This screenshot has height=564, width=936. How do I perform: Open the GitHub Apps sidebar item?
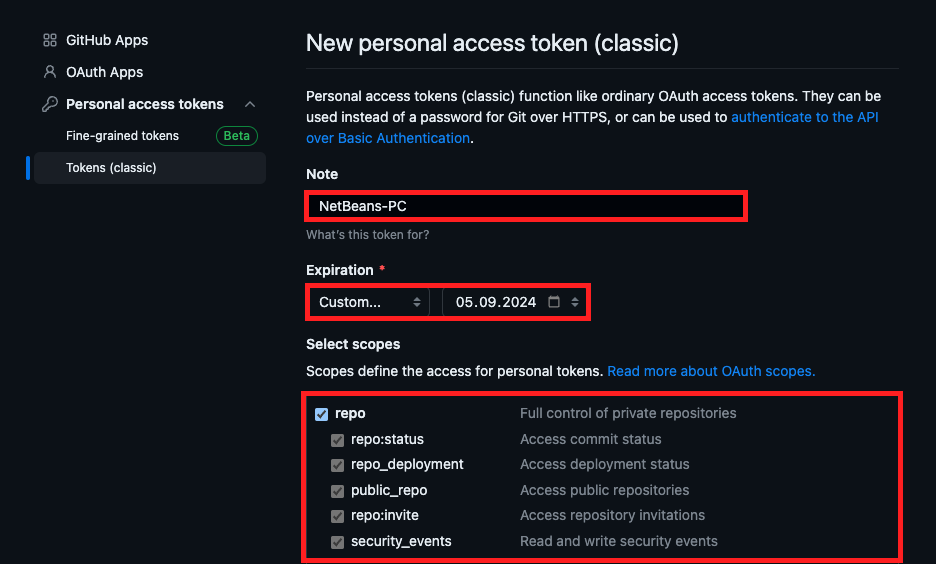coord(106,41)
